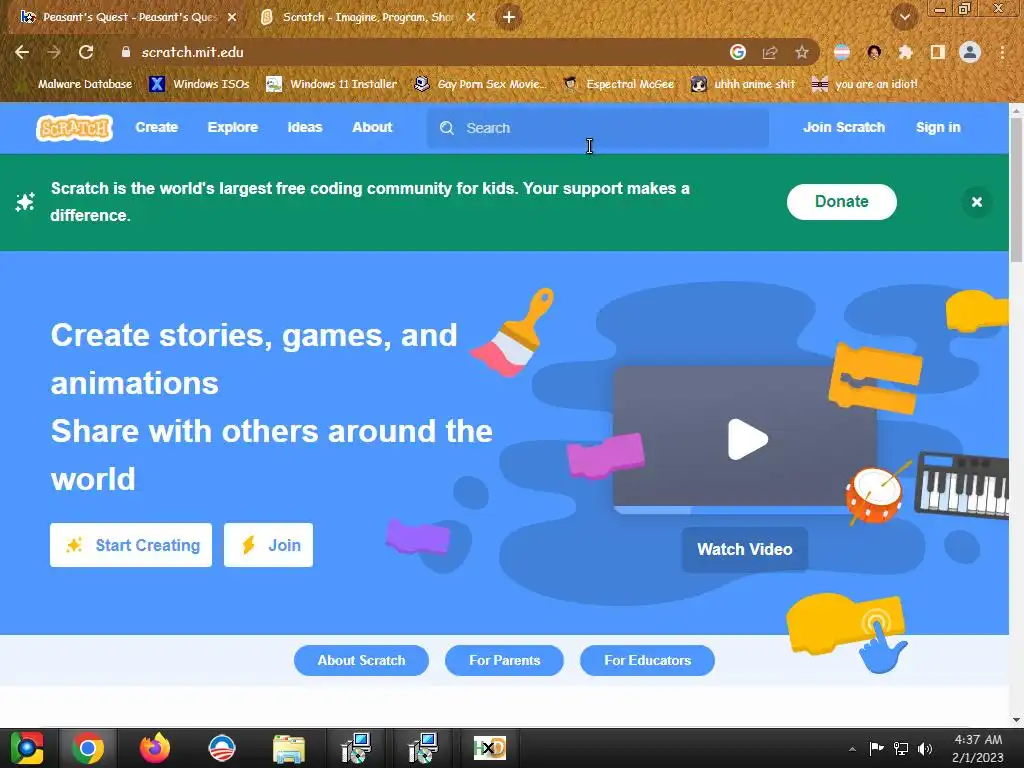Open the Explore menu item
The width and height of the screenshot is (1024, 768).
pos(232,127)
